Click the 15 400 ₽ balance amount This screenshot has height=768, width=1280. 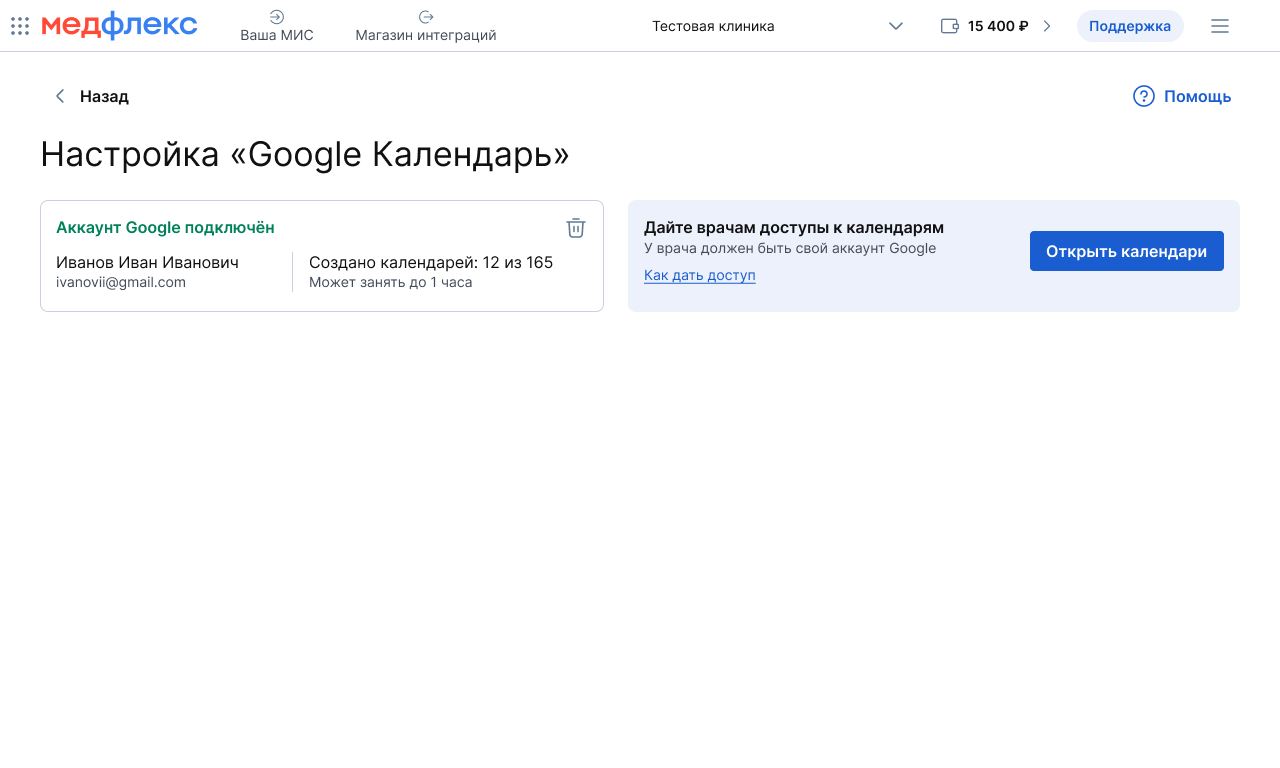coord(998,26)
